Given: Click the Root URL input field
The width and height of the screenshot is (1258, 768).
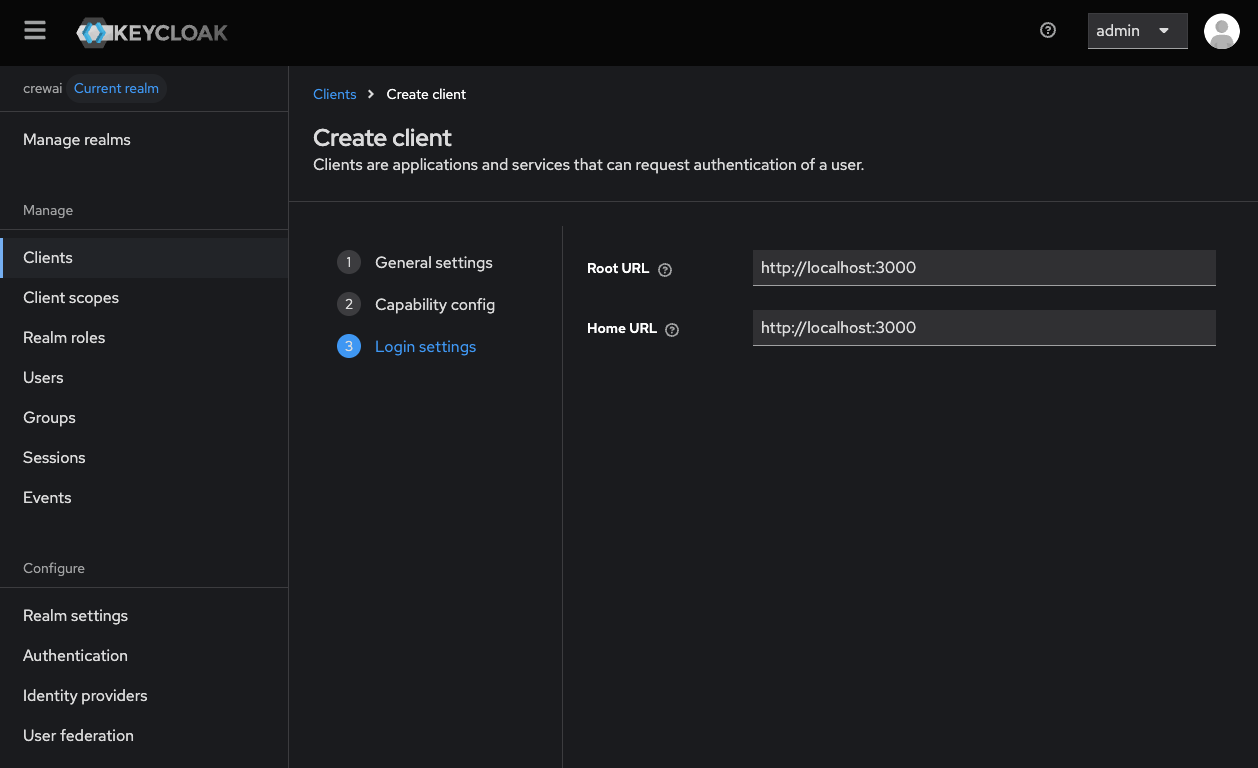Looking at the screenshot, I should (x=984, y=268).
